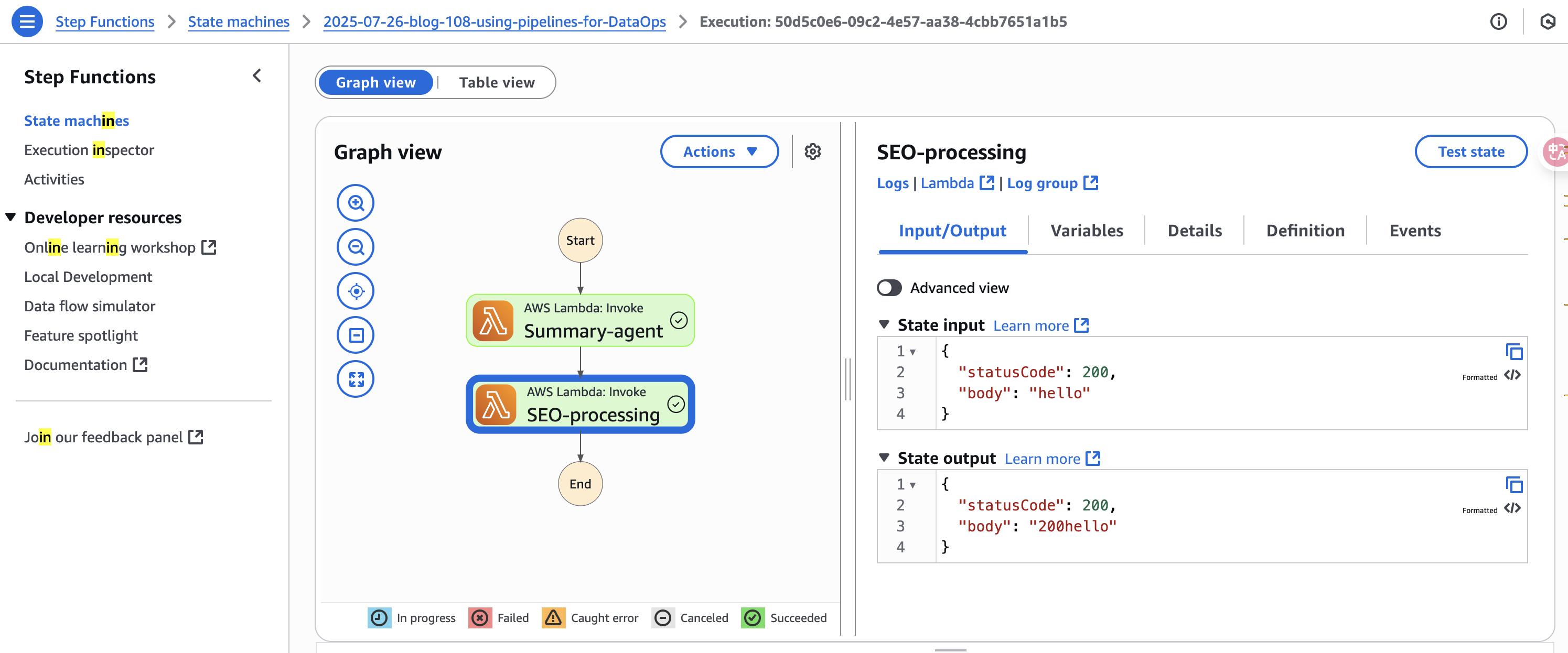Screen dimensions: 1568x653
Task: Collapse the Developer resources section
Action: click(x=10, y=217)
